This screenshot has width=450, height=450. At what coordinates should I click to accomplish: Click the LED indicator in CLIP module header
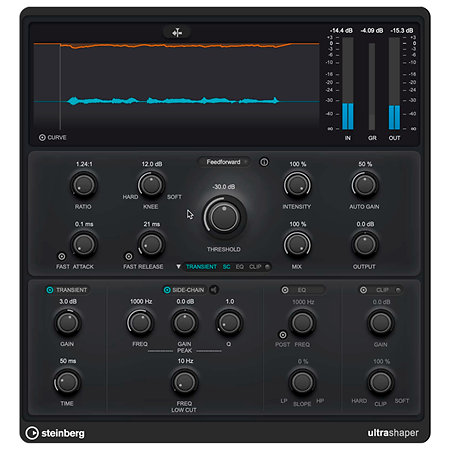(x=398, y=290)
